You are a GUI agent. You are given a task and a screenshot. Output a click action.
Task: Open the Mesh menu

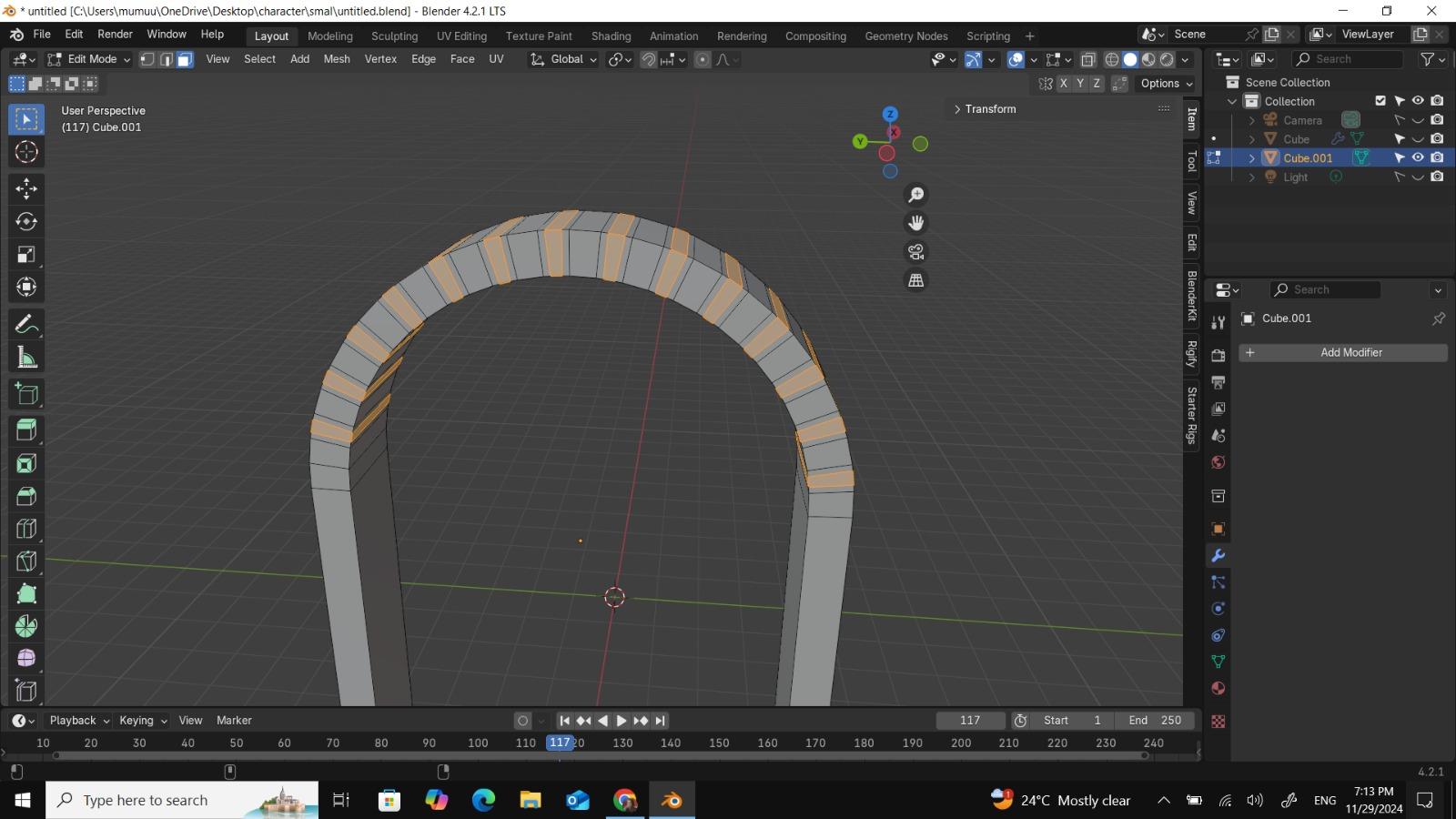tap(337, 59)
